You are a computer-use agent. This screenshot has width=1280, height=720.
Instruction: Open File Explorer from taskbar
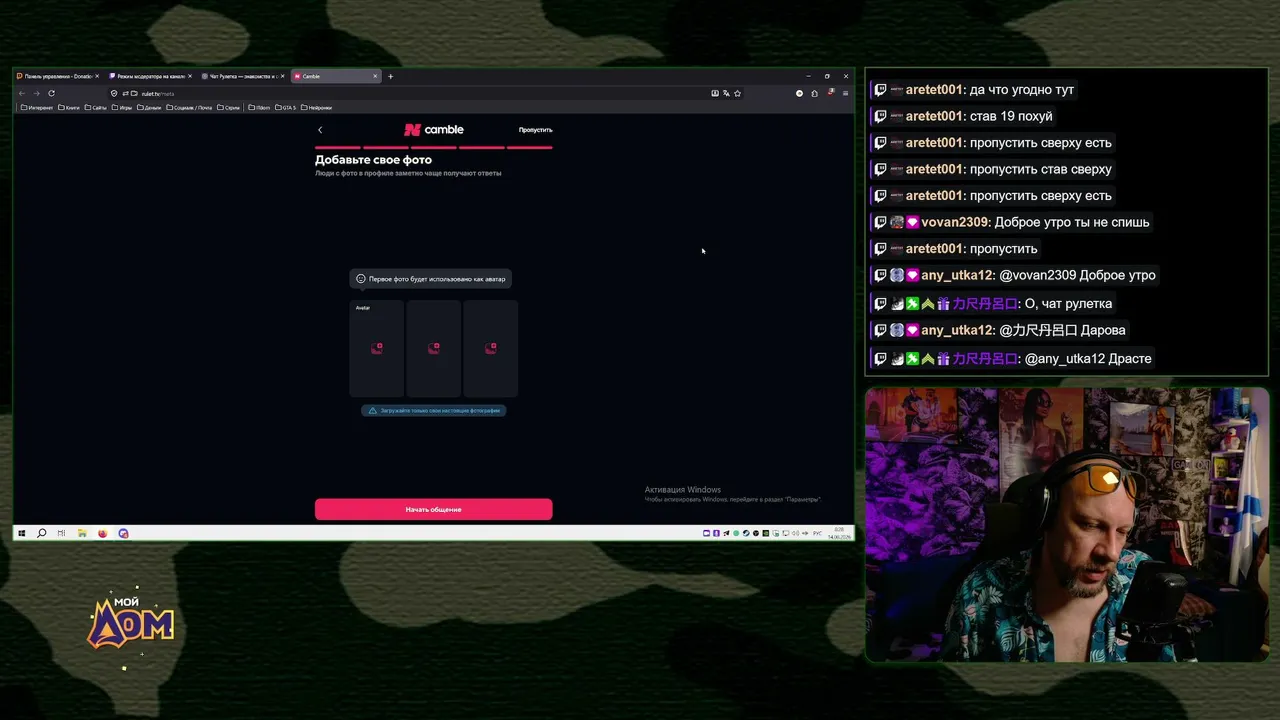point(82,533)
